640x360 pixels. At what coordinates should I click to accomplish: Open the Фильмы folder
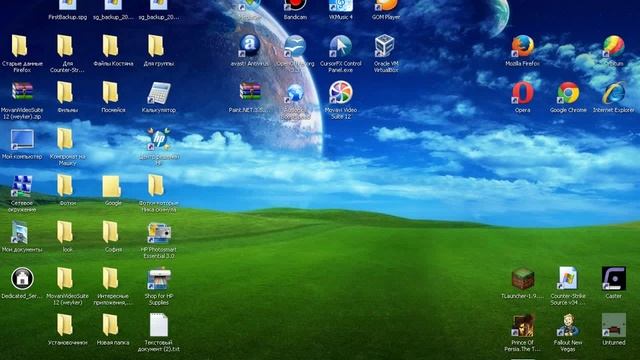65,92
